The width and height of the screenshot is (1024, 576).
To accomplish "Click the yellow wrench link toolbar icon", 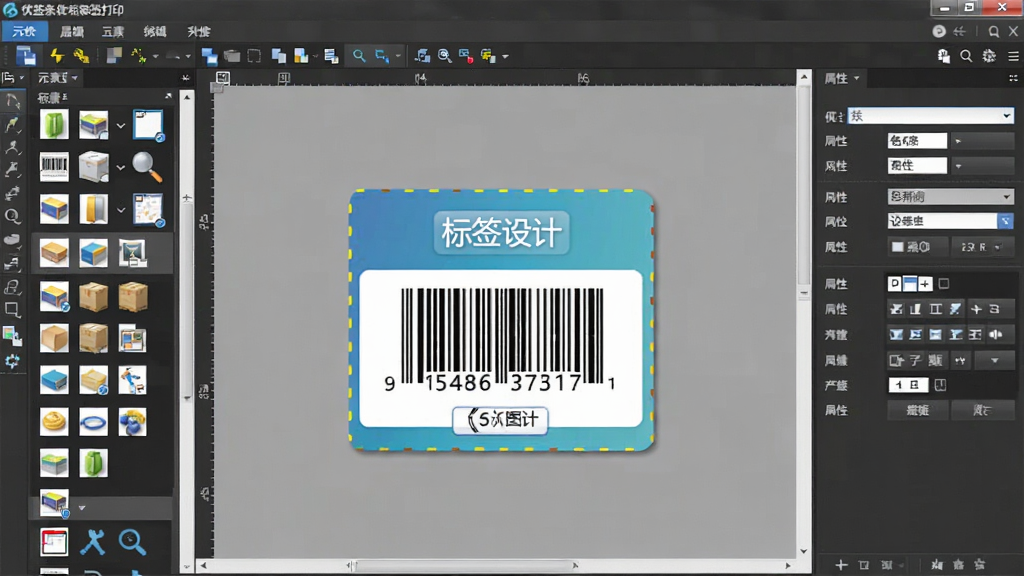I will point(81,56).
